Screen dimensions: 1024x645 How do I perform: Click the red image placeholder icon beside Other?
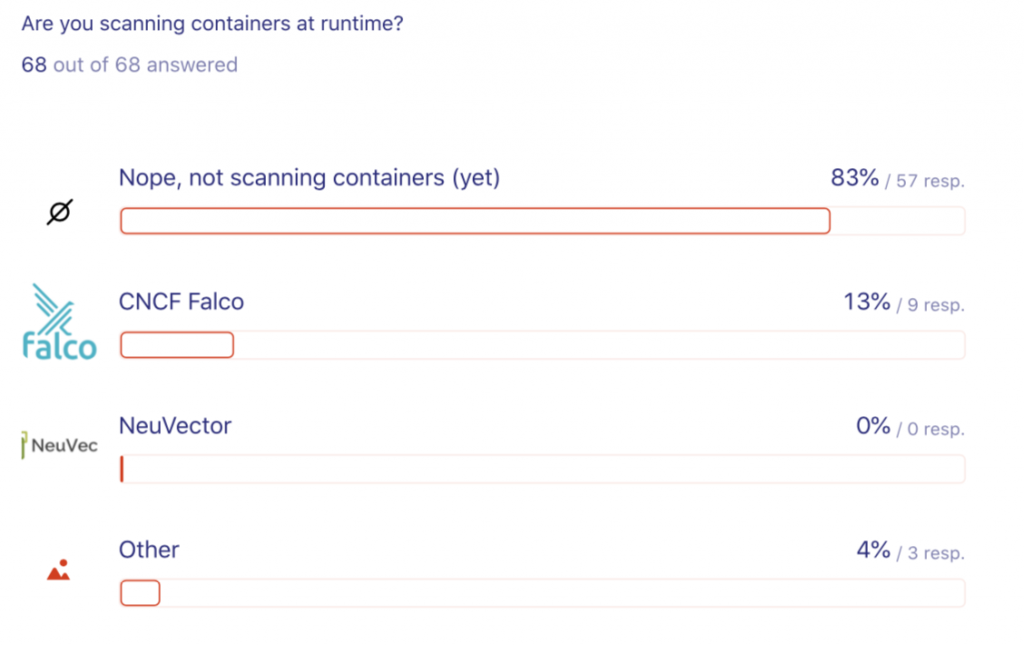click(59, 571)
